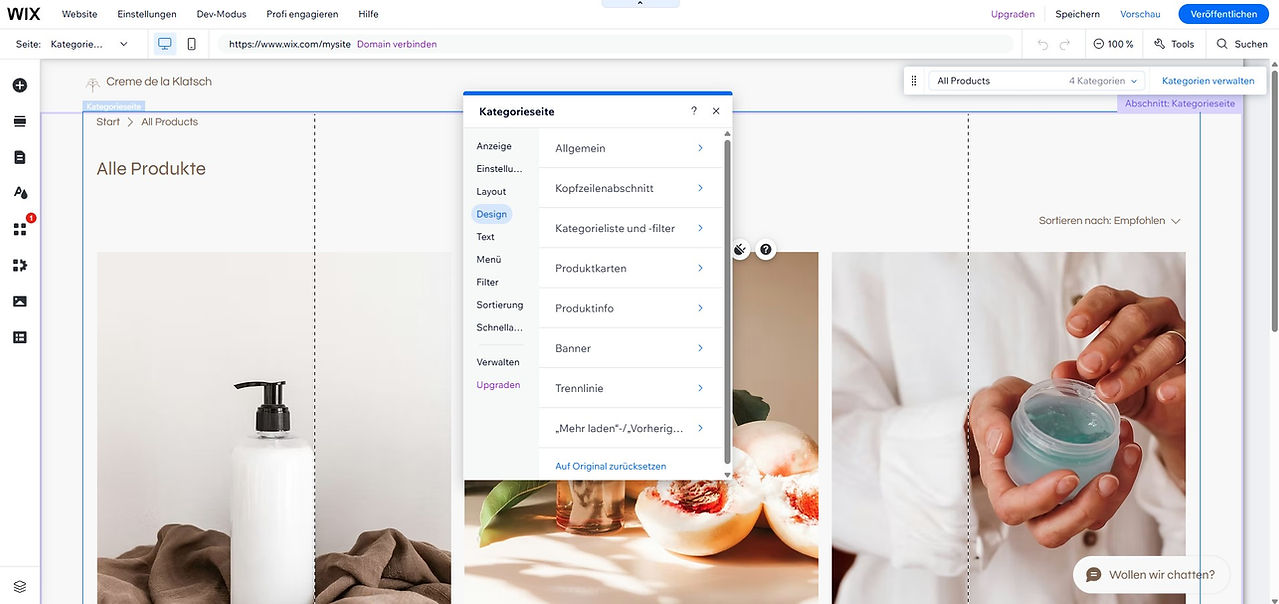The image size is (1279, 604).
Task: Open the My Business puzzle icon
Action: click(x=20, y=265)
